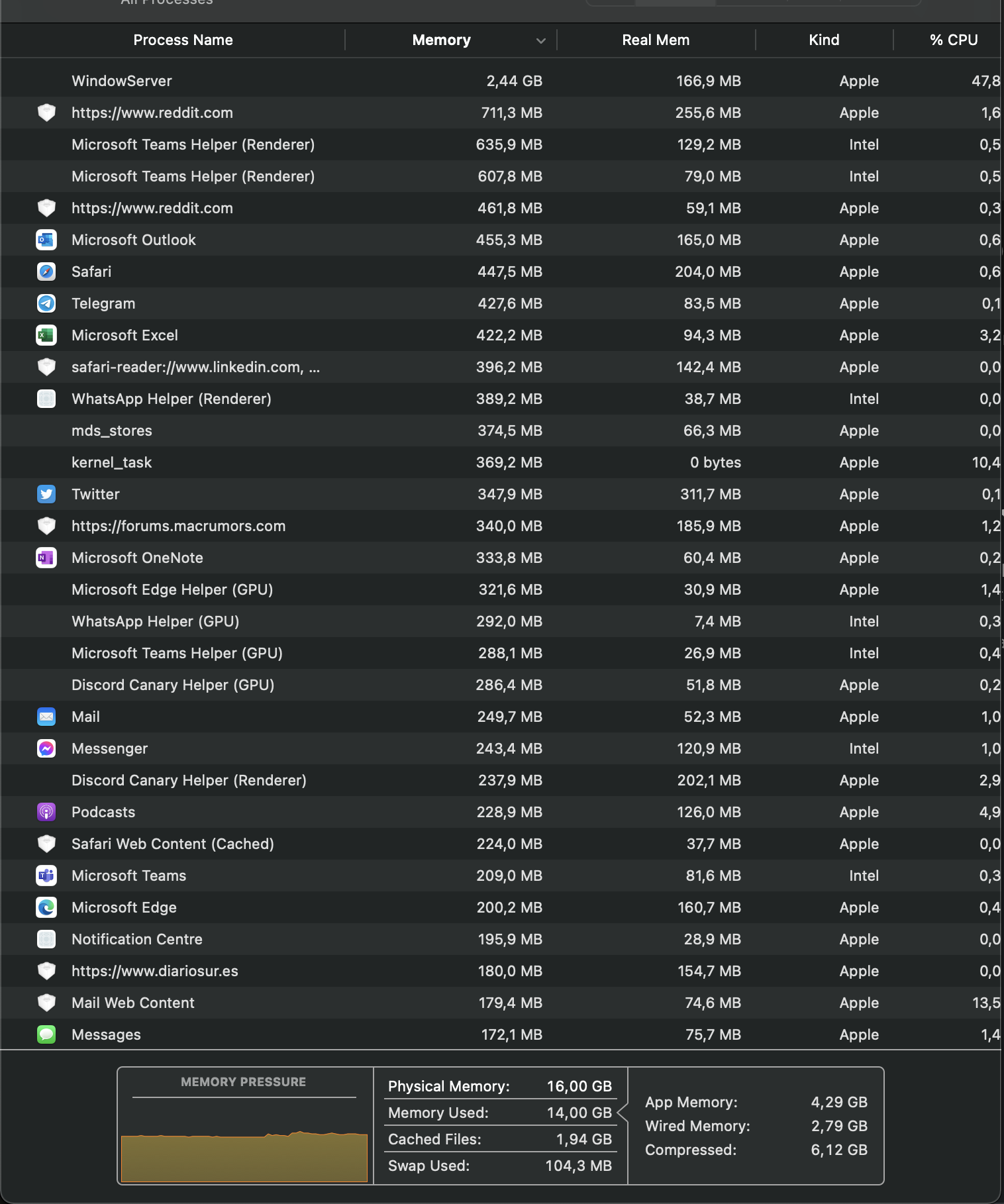Screen dimensions: 1004x1204
Task: Click the Memory Used 14,00 GB entry
Action: (x=500, y=1113)
